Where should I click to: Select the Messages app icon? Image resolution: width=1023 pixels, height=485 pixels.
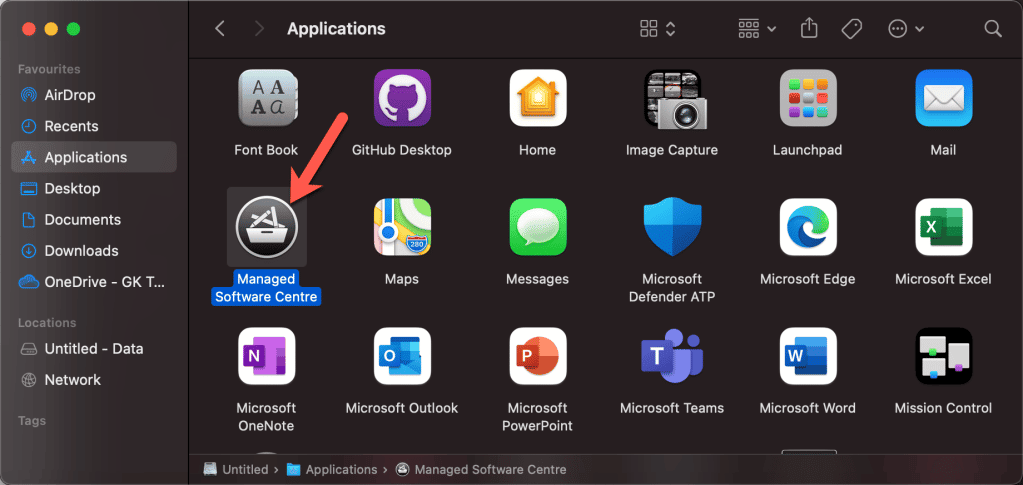click(x=538, y=227)
